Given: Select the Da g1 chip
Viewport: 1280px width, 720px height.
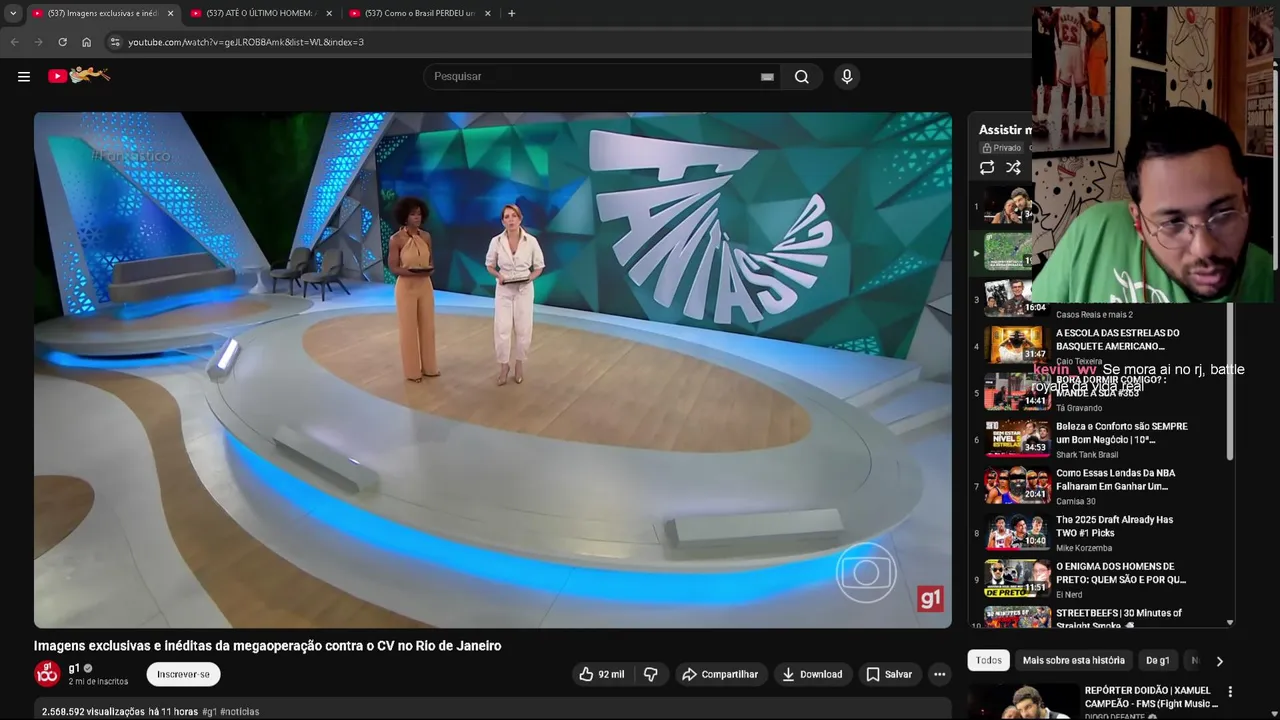Looking at the screenshot, I should (1157, 660).
